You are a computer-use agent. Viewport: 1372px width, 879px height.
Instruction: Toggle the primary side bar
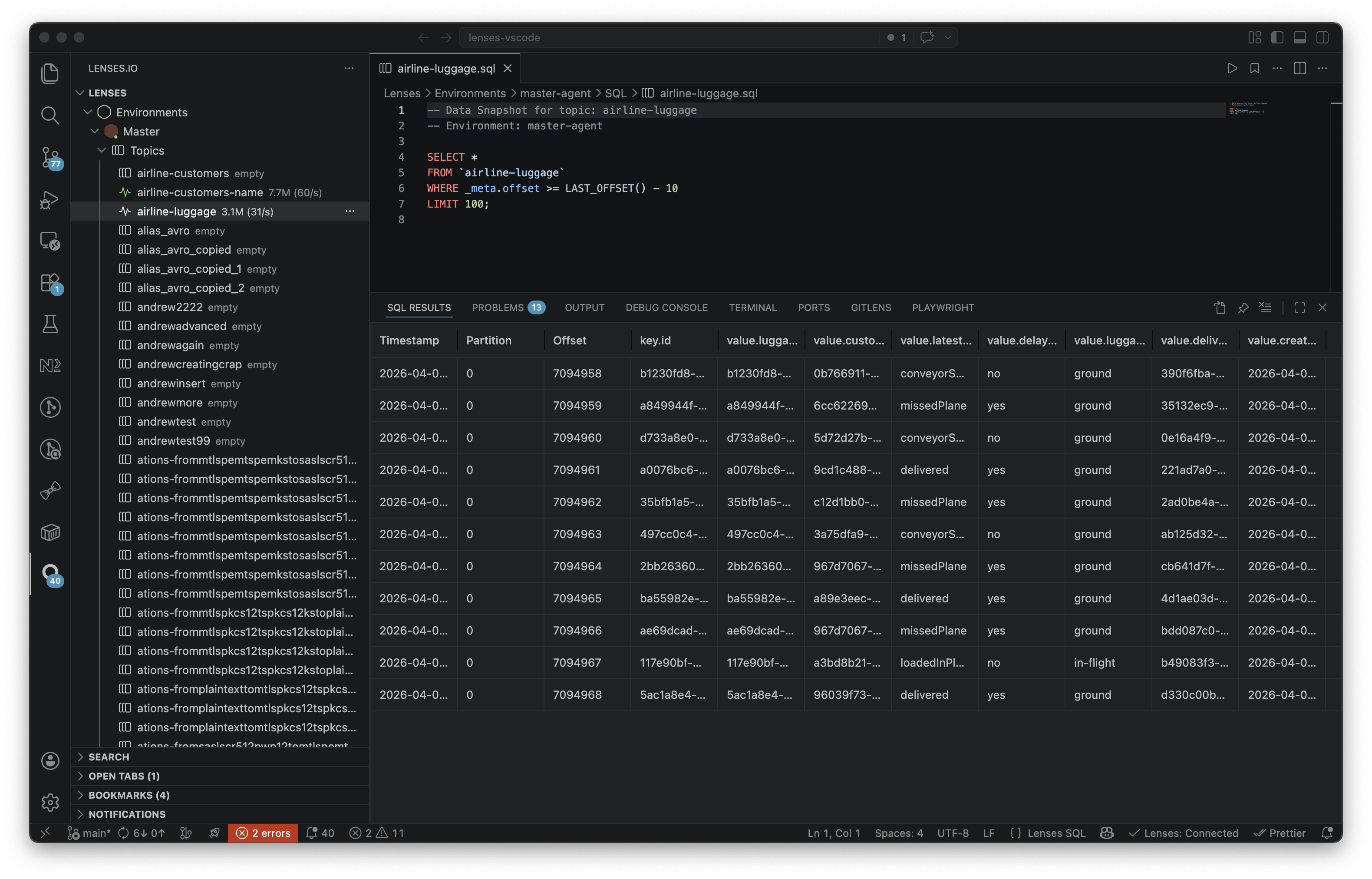click(1277, 37)
